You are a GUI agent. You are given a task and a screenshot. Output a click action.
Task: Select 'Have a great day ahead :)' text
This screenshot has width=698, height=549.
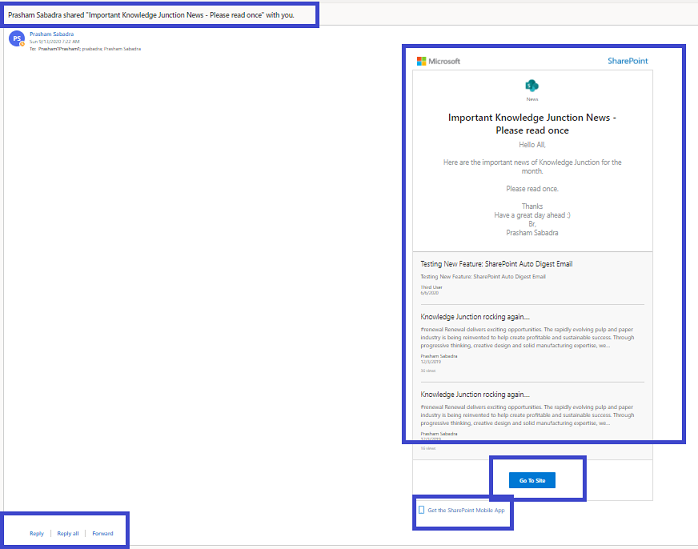tap(532, 215)
